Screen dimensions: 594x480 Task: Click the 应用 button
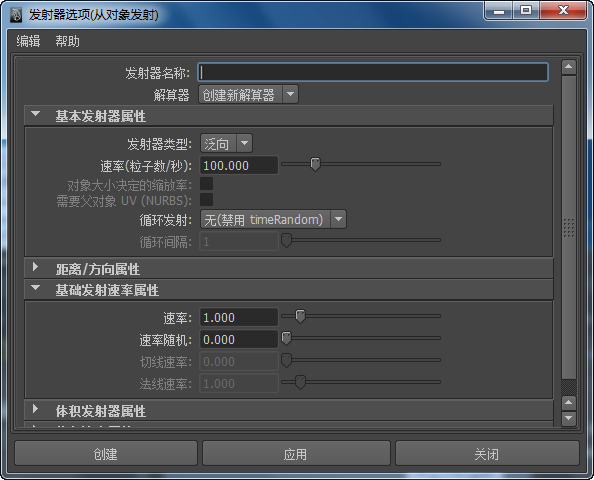tap(296, 453)
